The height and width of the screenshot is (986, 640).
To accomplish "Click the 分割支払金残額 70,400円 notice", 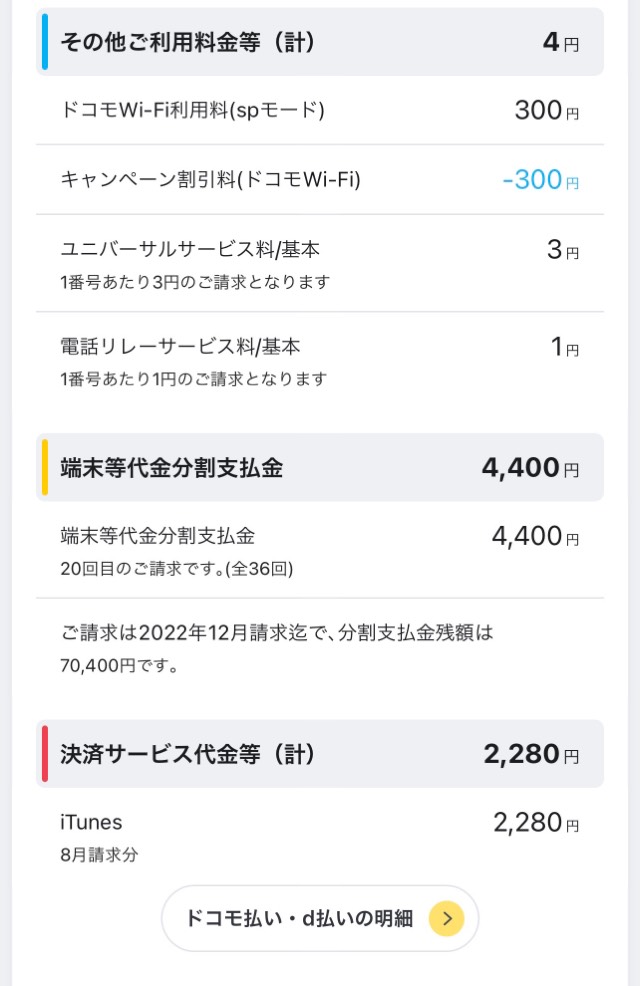I will click(277, 648).
